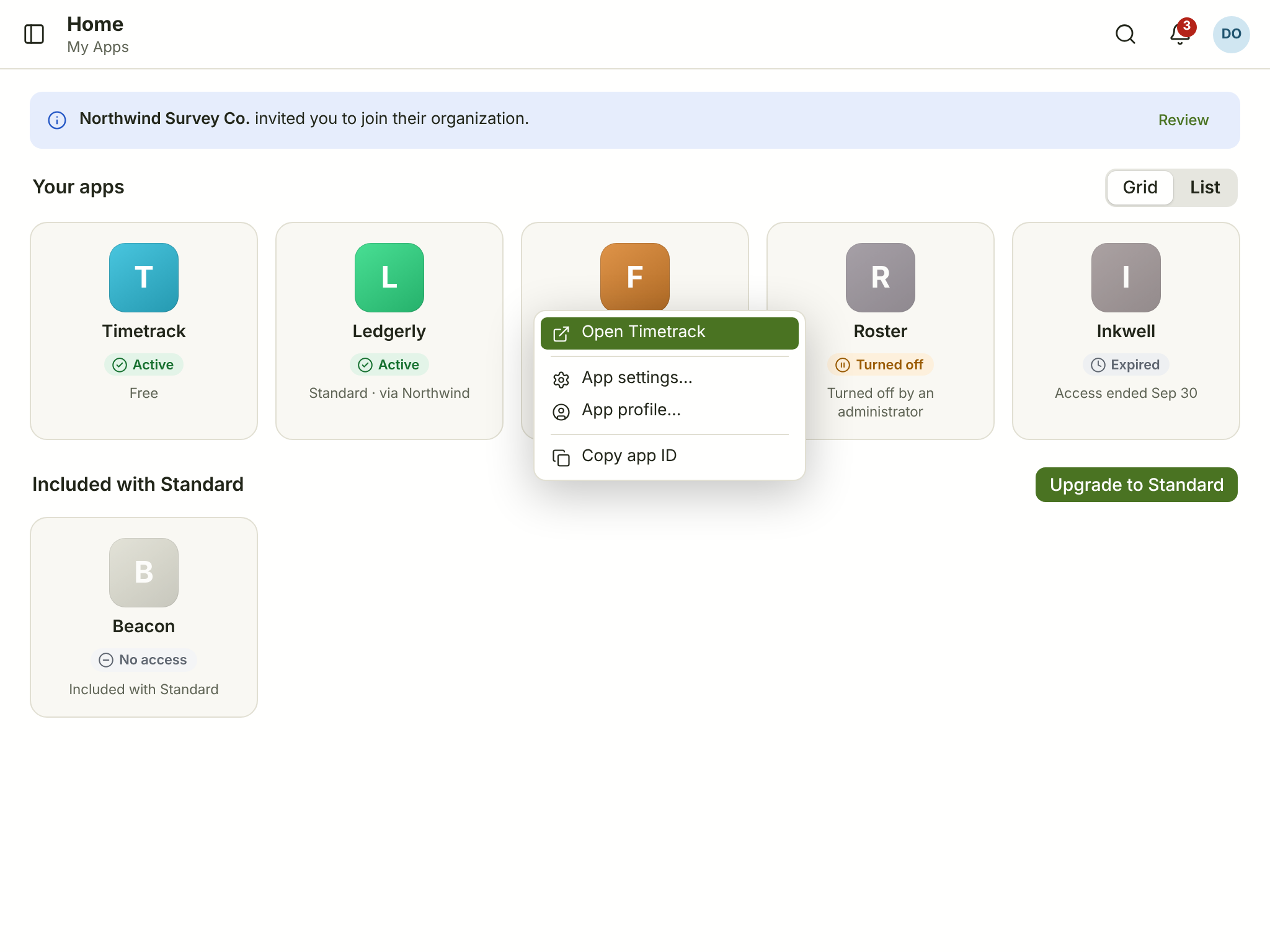
Task: Click the 'Your apps' section heading
Action: pyautogui.click(x=78, y=187)
